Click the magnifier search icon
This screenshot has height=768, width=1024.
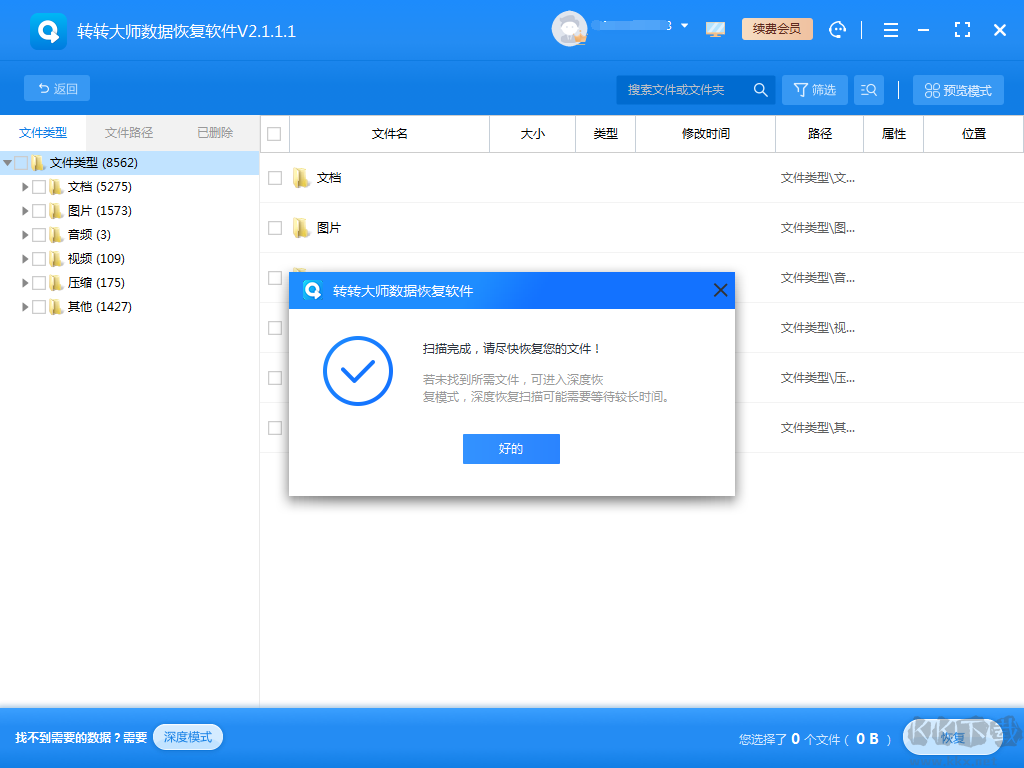(761, 89)
